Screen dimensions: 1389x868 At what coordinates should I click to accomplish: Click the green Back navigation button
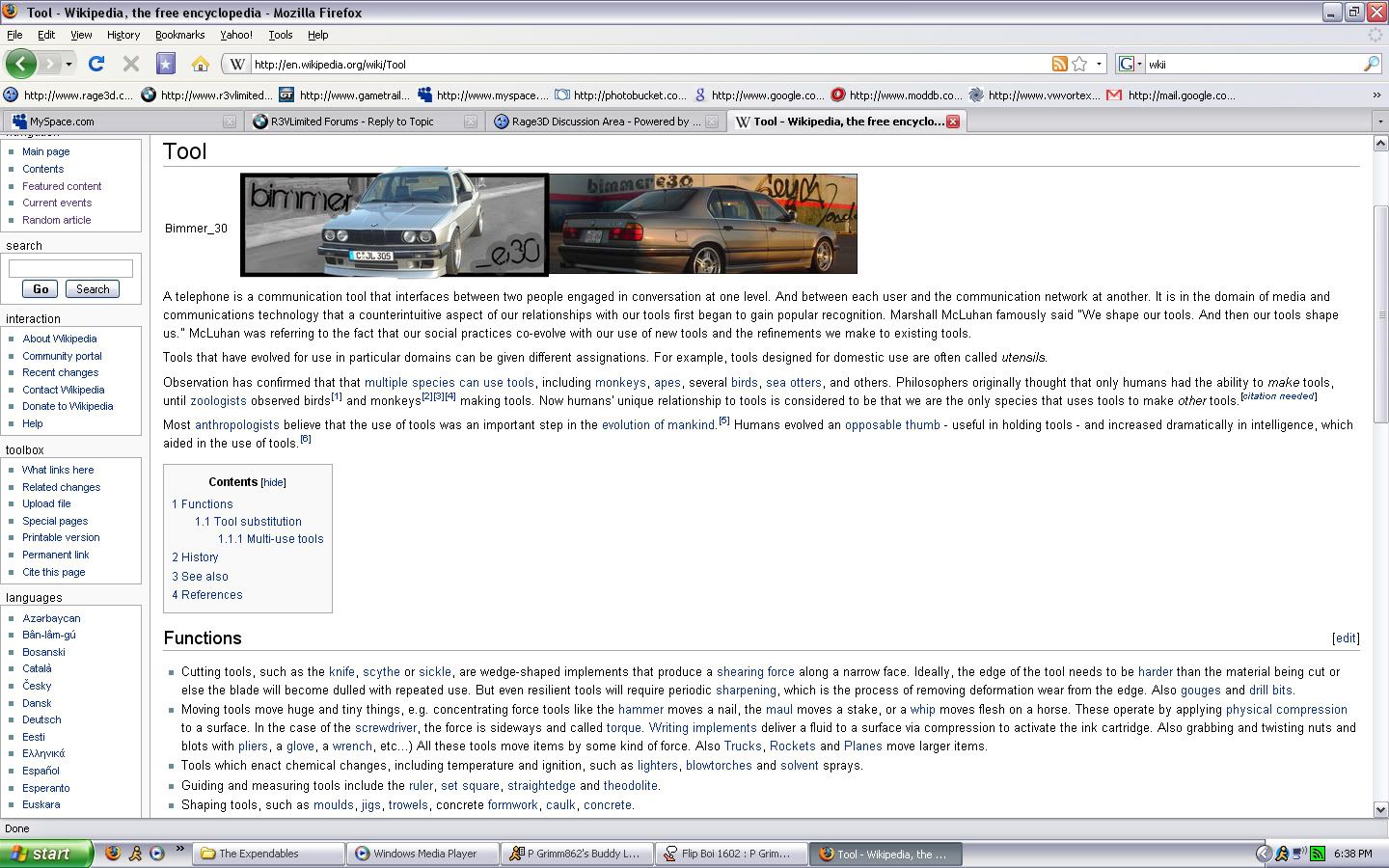click(x=20, y=64)
